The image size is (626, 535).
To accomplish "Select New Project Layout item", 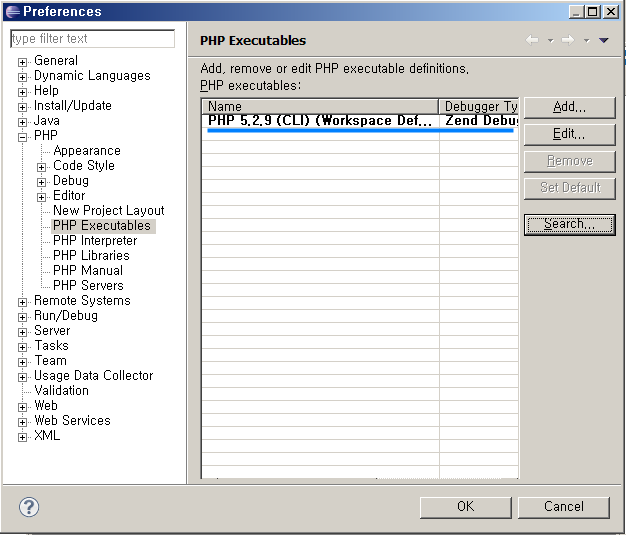I will coord(109,210).
